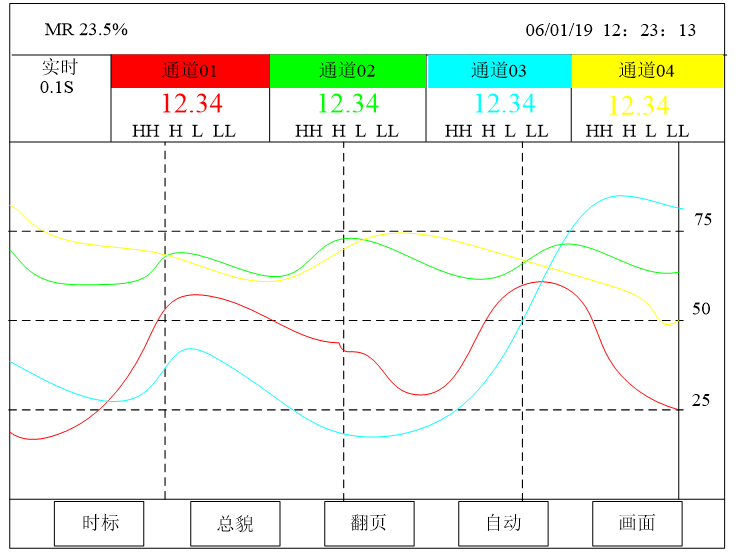Image resolution: width=738 pixels, height=556 pixels.
Task: Click LL alarm indicator under 通道01
Action: point(224,131)
